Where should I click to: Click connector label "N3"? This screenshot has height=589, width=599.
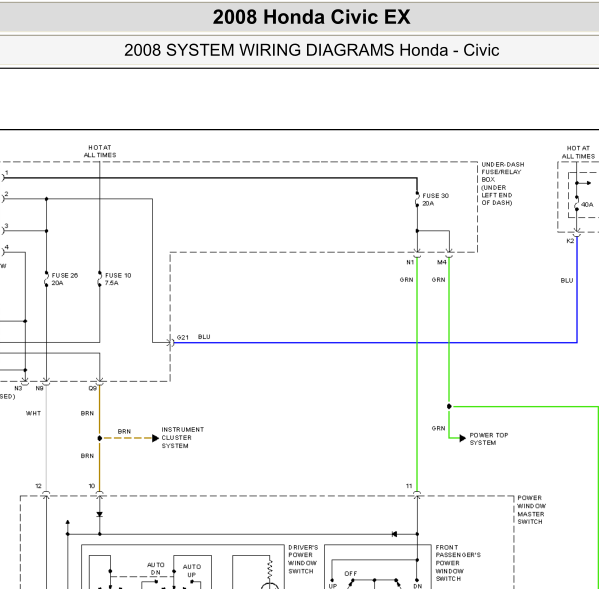18,388
